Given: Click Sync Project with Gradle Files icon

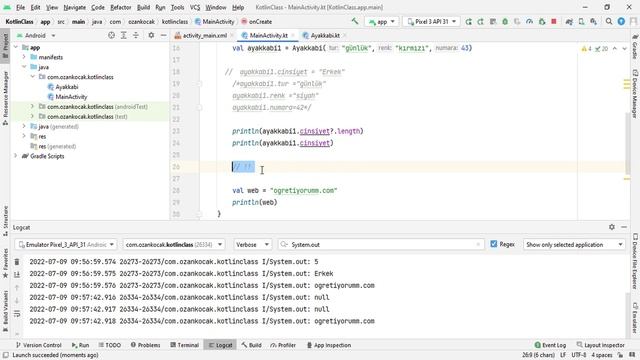Looking at the screenshot, I should 569,22.
